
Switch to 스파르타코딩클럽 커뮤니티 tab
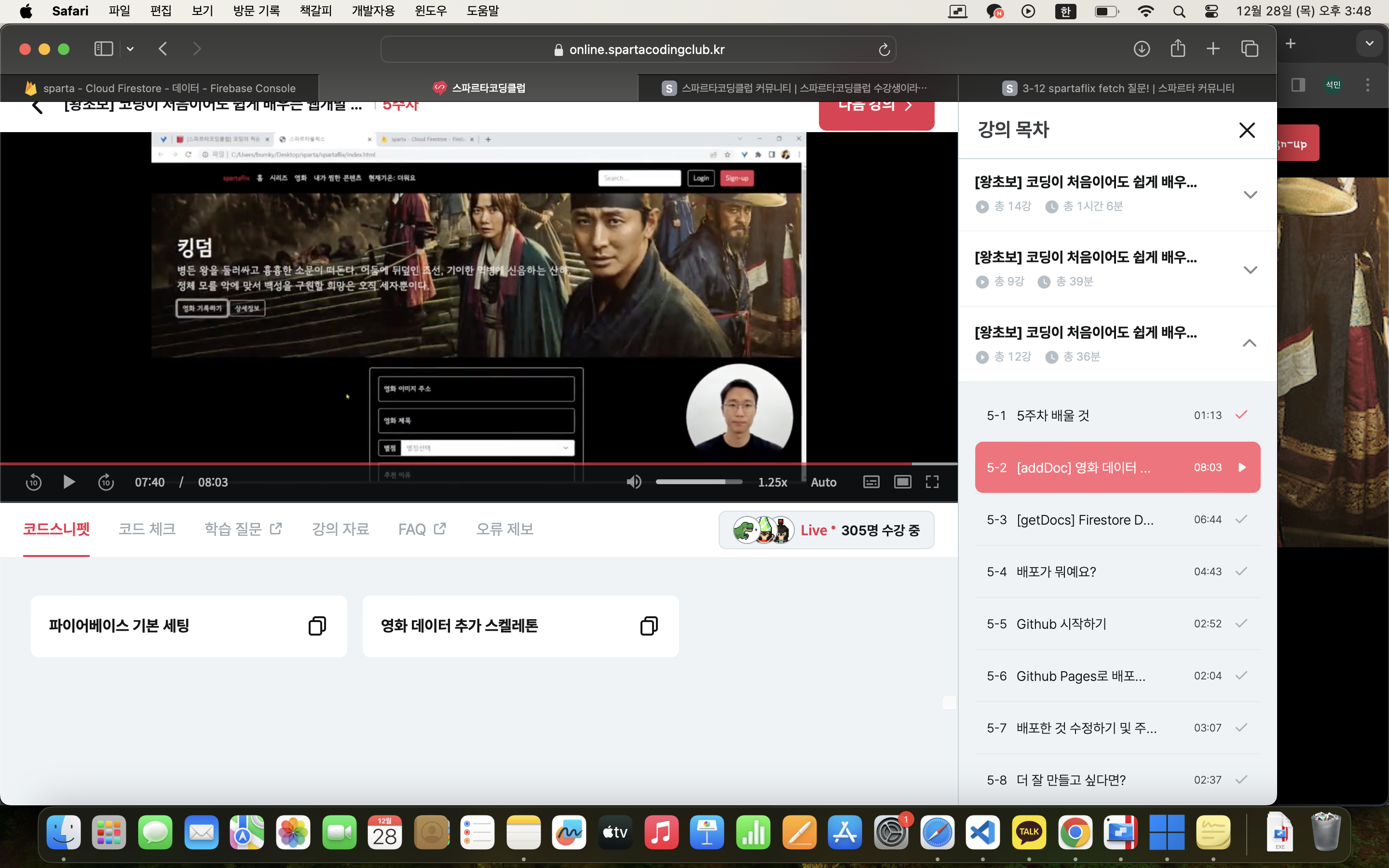(x=798, y=88)
